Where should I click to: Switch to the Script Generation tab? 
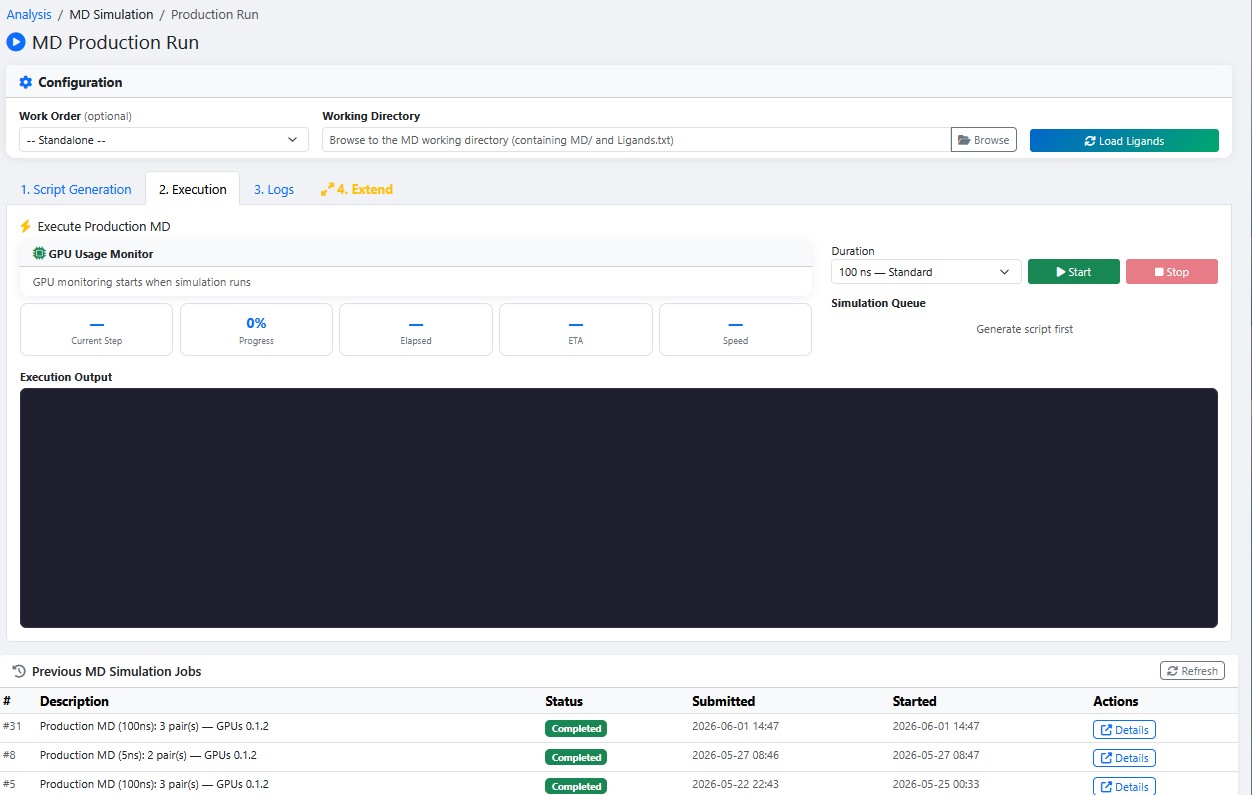[76, 189]
